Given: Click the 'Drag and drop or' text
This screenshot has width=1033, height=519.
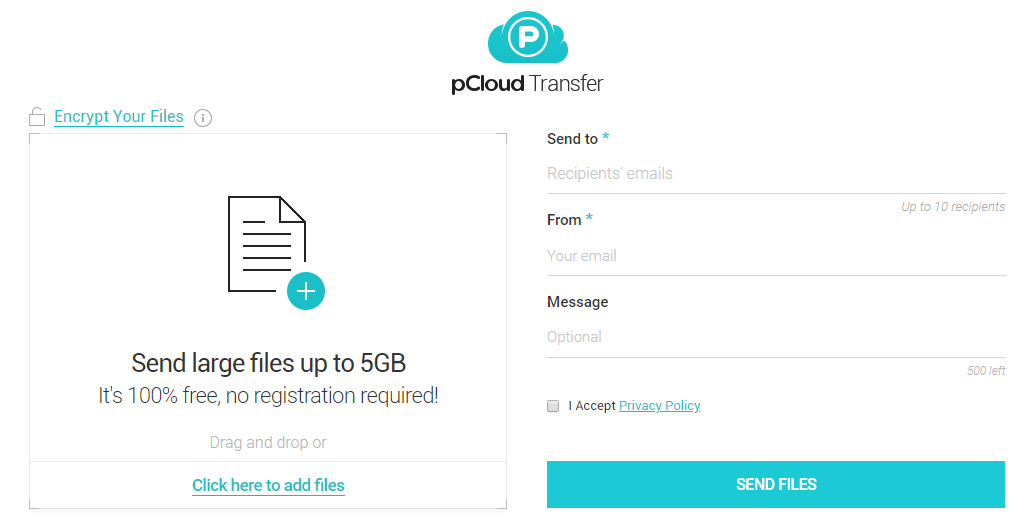Looking at the screenshot, I should pyautogui.click(x=268, y=443).
